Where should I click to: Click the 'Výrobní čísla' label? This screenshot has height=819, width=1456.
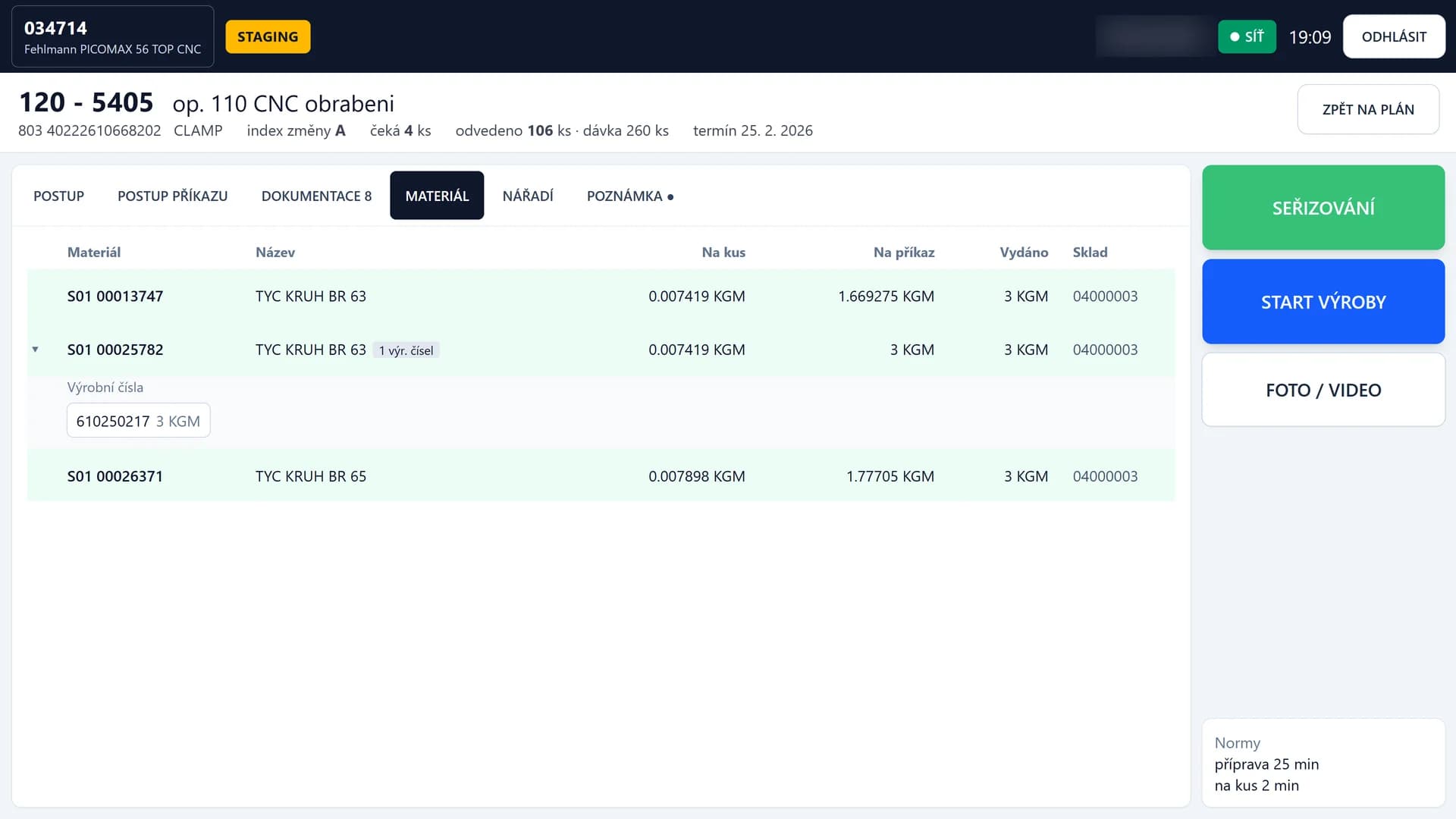(105, 388)
